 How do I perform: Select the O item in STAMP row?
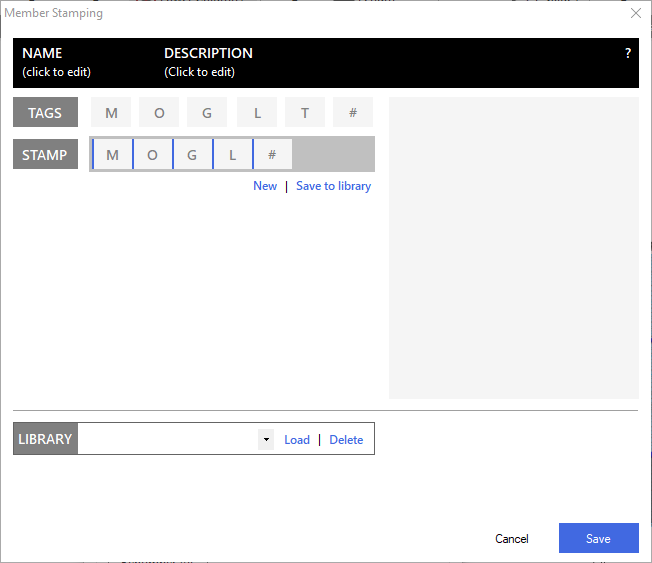coord(153,155)
